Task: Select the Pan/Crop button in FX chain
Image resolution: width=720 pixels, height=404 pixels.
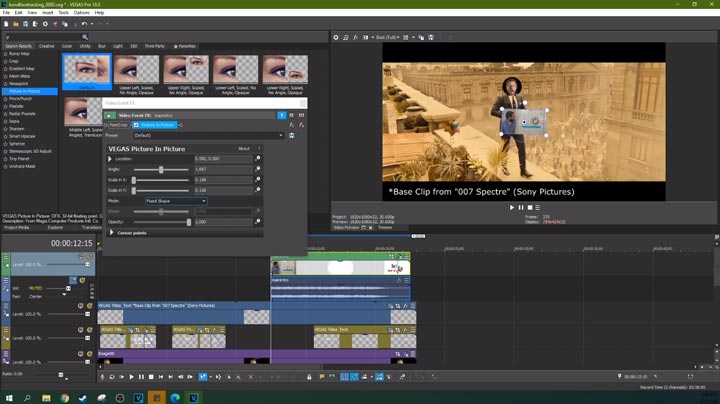Action: (x=118, y=125)
